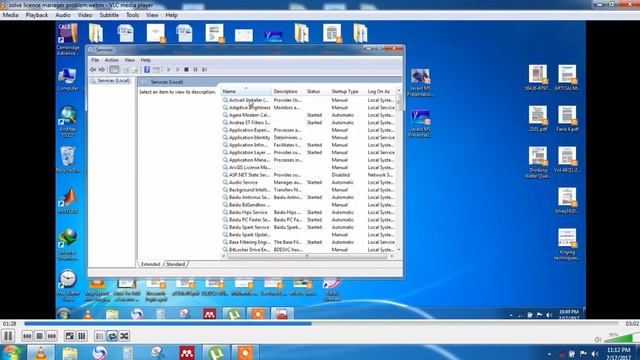
Task: Open uTorrent from the bottom taskbar
Action: (216, 352)
